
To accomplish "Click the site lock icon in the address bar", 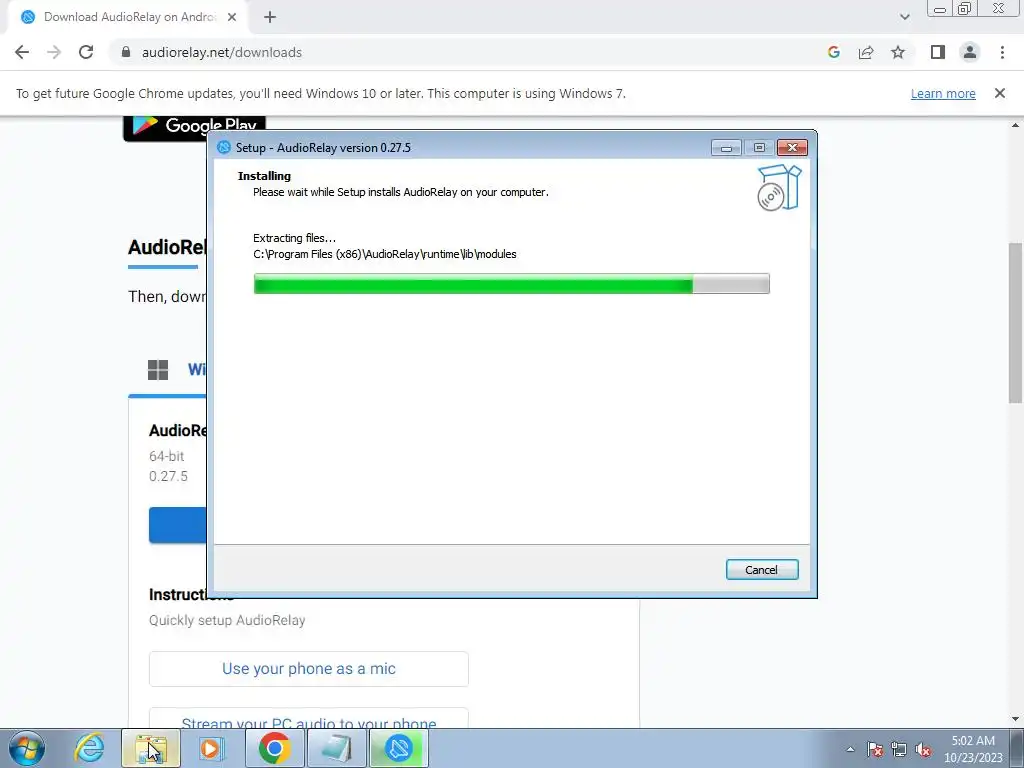I will (126, 52).
